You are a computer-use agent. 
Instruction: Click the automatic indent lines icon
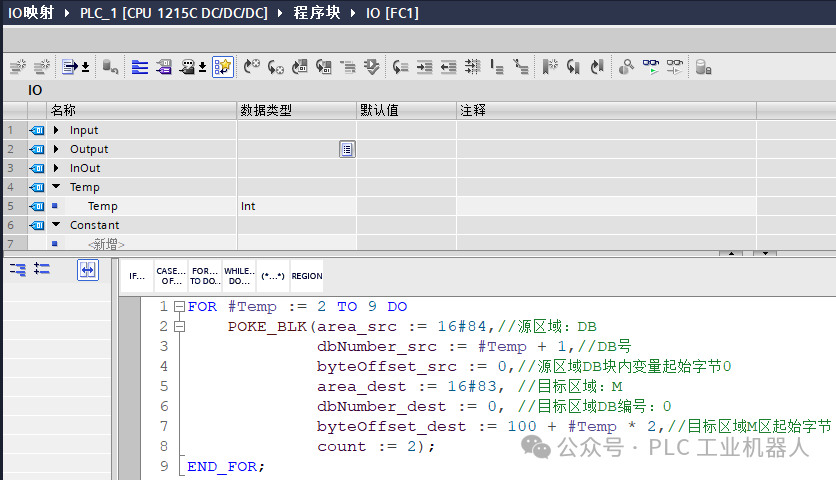[x=472, y=67]
